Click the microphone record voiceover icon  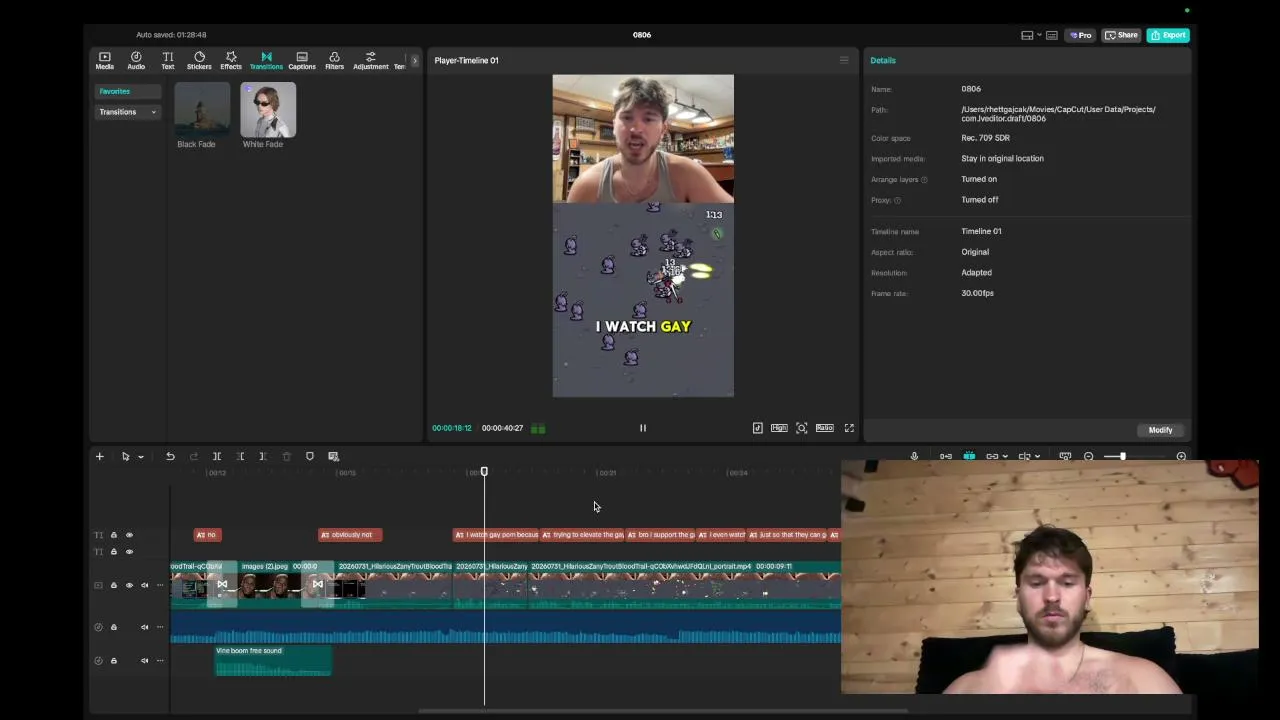914,456
